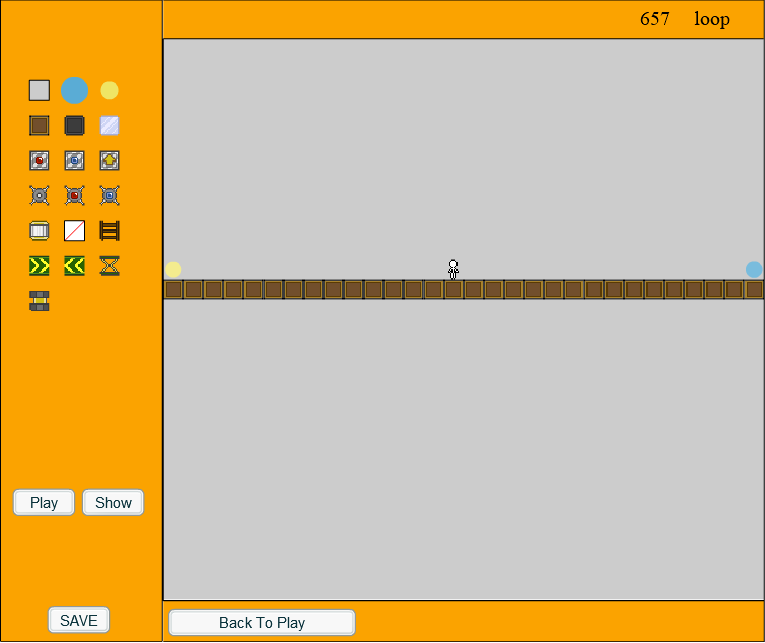Screen dimensions: 765x643
Task: Choose the striped barrel tile
Action: (x=40, y=231)
